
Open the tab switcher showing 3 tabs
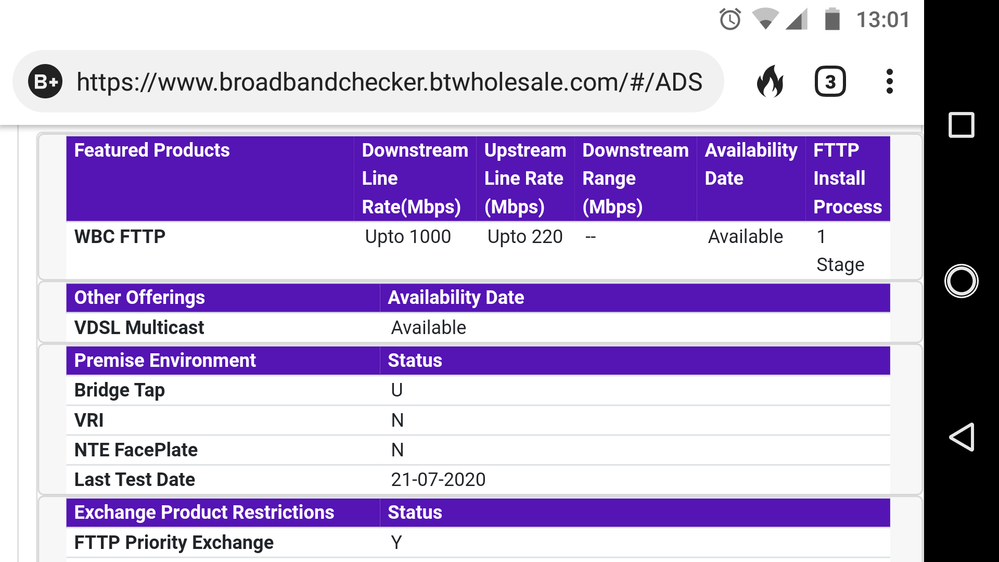point(830,82)
